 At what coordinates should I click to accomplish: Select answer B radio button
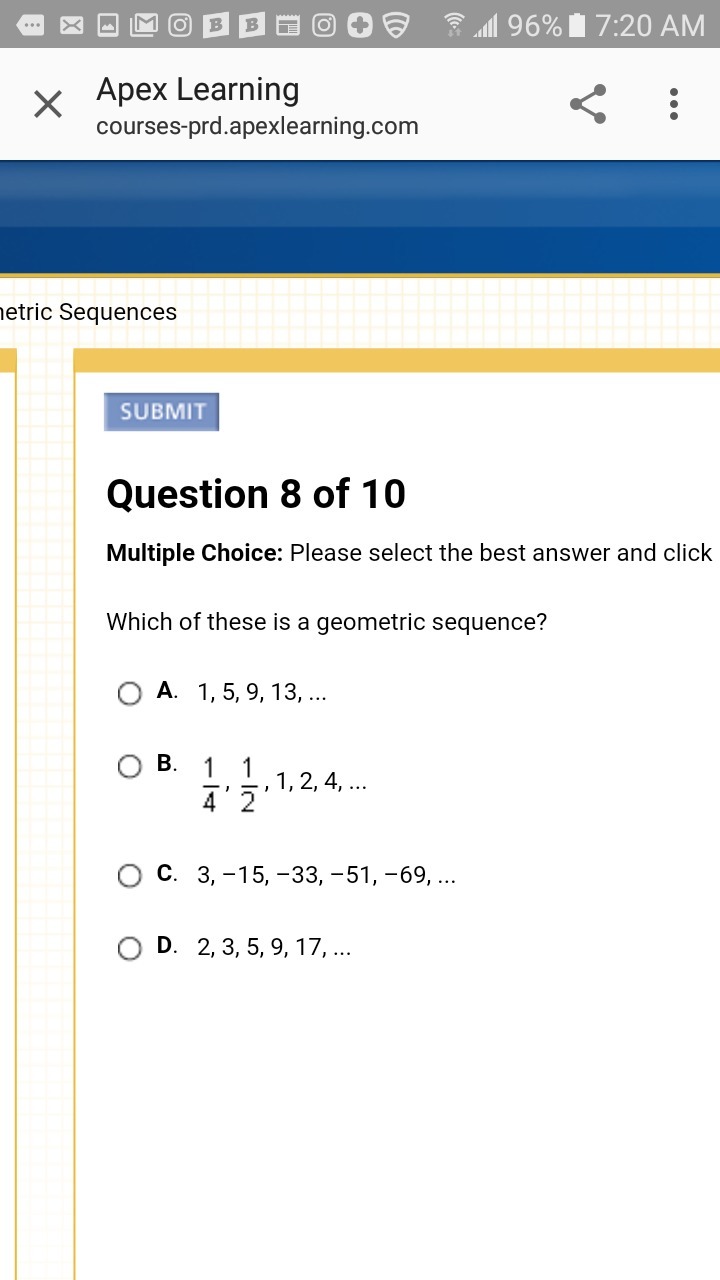click(130, 767)
